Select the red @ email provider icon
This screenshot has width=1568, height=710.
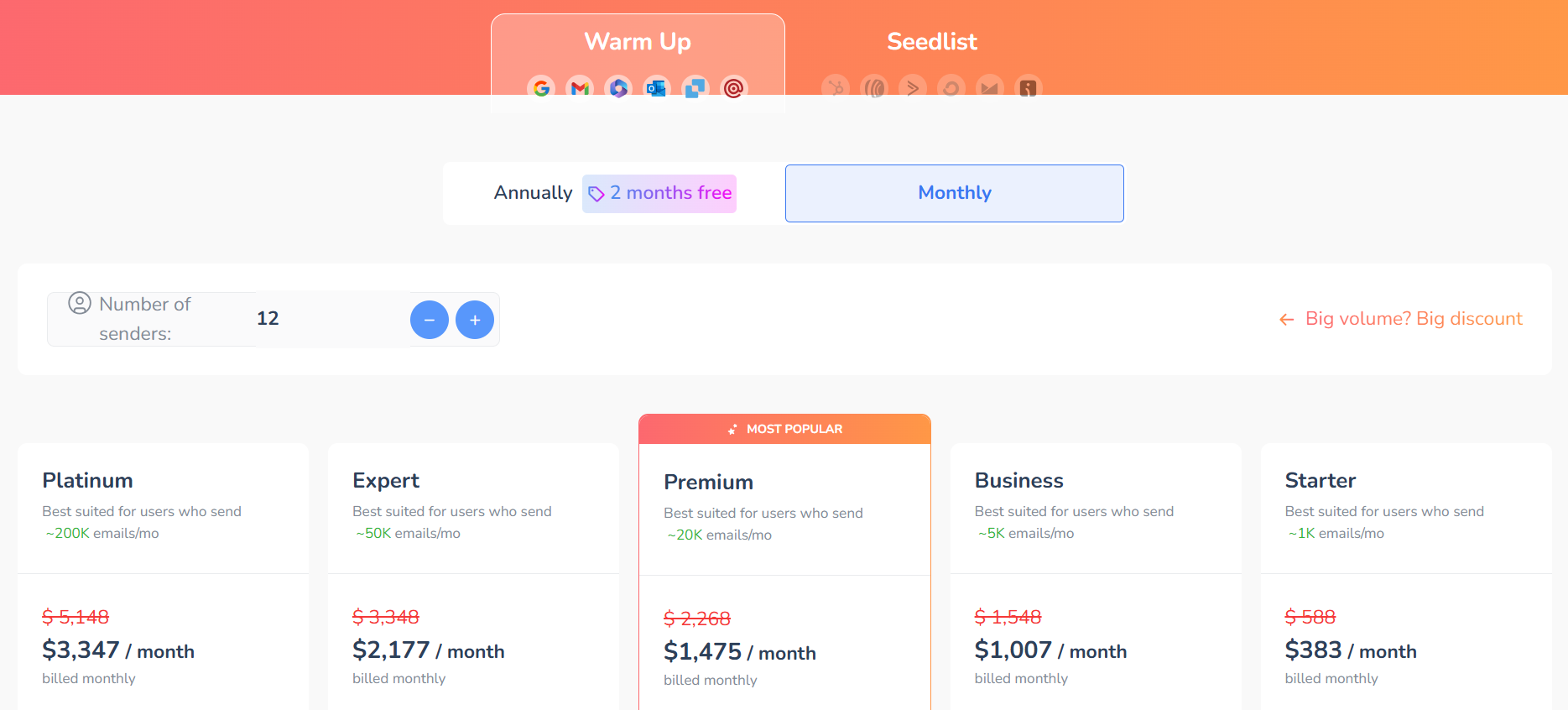coord(732,88)
